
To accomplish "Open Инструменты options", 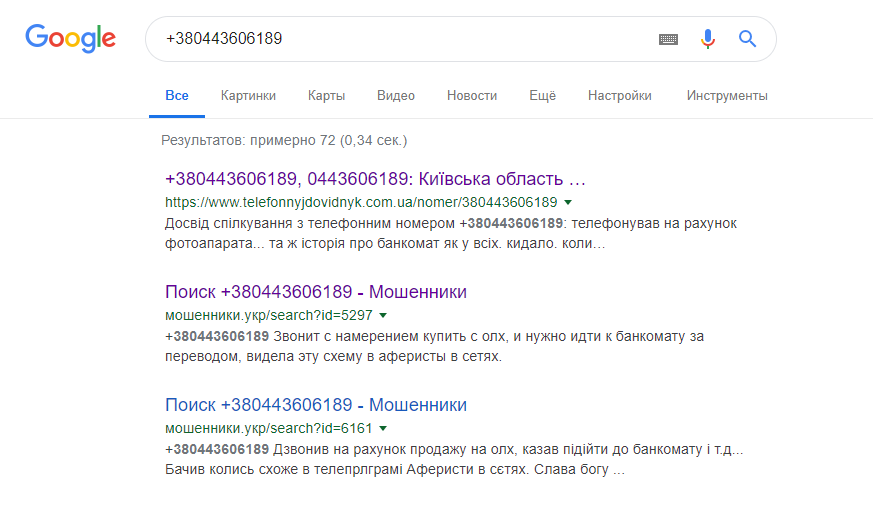I will point(727,96).
